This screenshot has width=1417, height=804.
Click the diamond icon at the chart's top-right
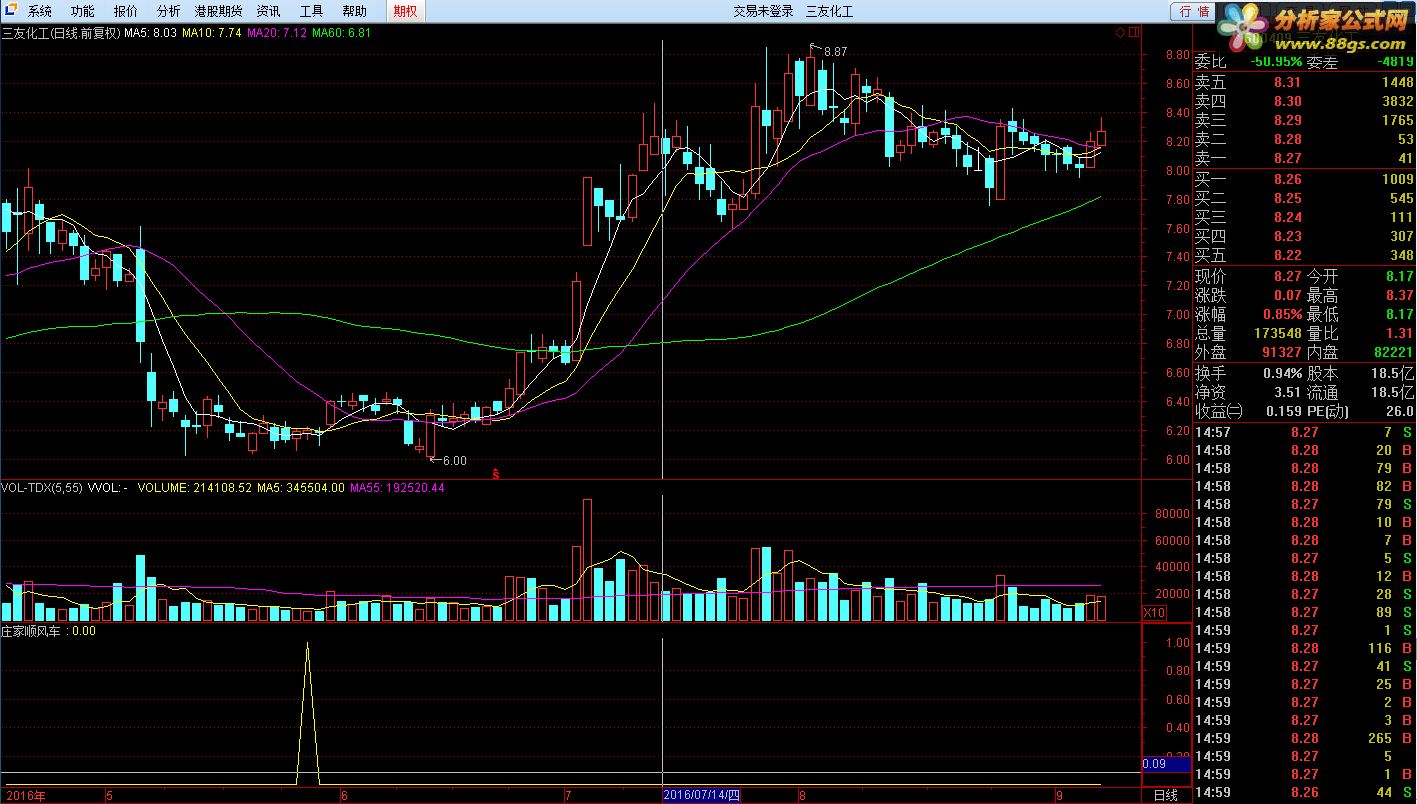[x=1120, y=32]
